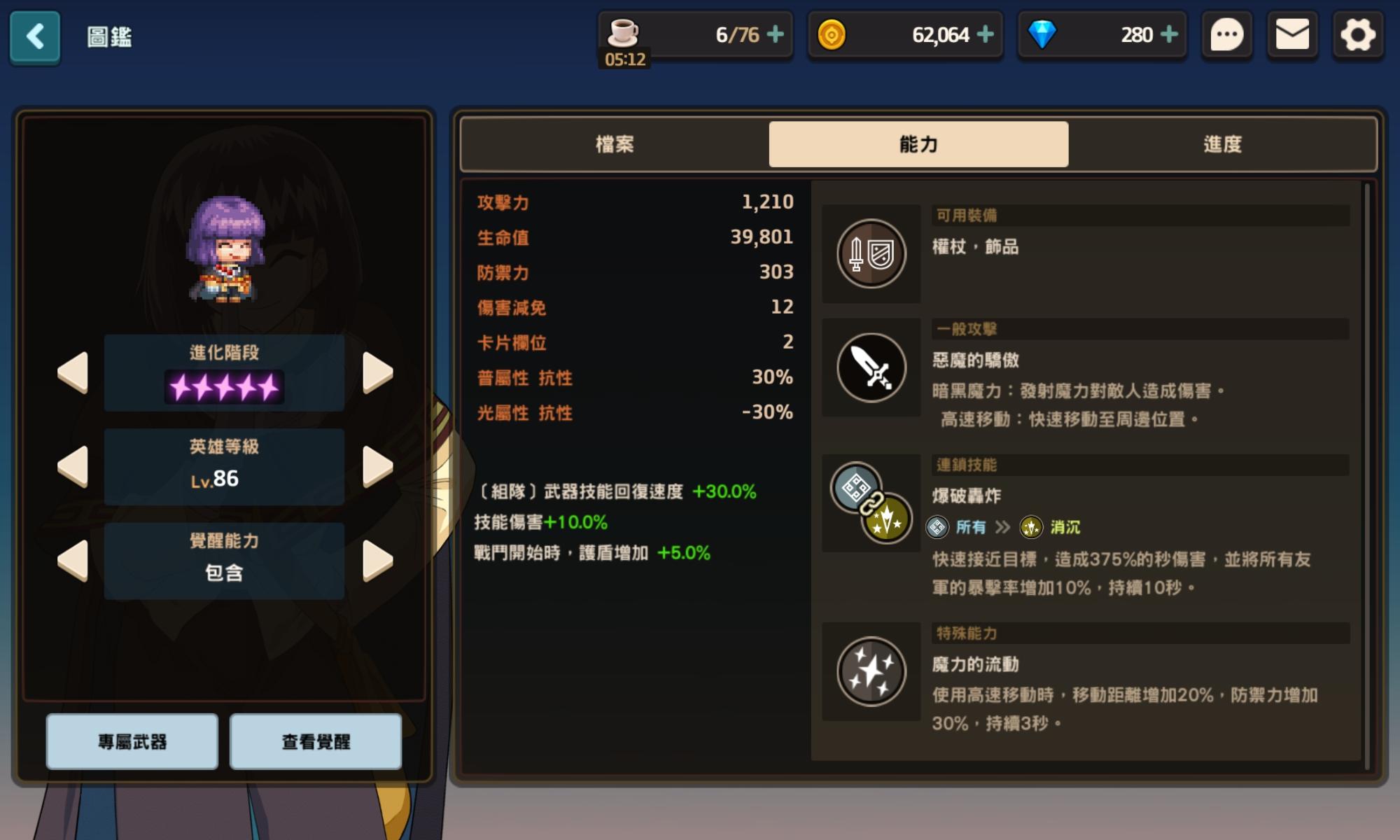This screenshot has height=840, width=1400.
Task: Tap the special ability sparkle icon
Action: click(x=871, y=671)
